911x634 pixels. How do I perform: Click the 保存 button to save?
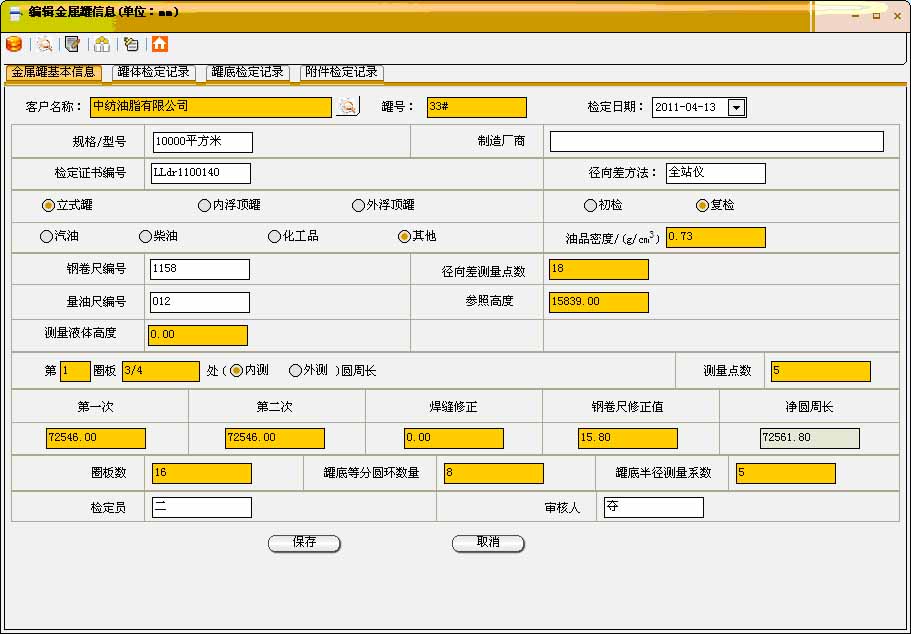click(304, 543)
